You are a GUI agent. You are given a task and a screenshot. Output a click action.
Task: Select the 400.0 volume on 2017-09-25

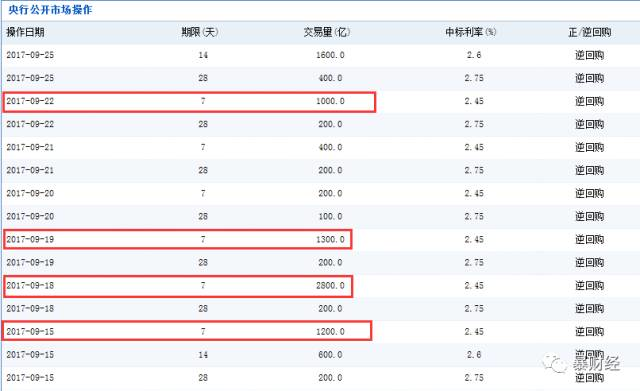(330, 78)
